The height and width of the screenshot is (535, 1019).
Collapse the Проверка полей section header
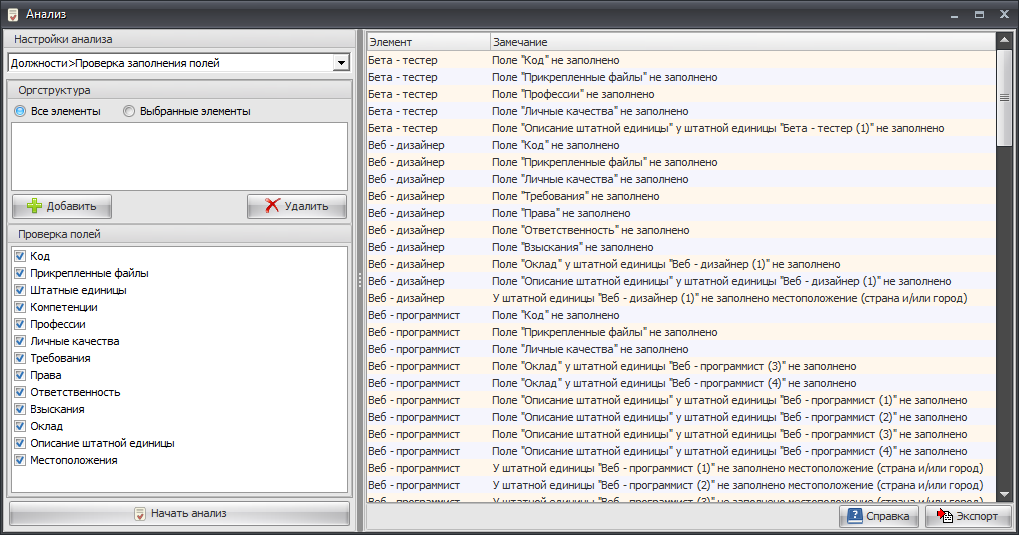180,235
